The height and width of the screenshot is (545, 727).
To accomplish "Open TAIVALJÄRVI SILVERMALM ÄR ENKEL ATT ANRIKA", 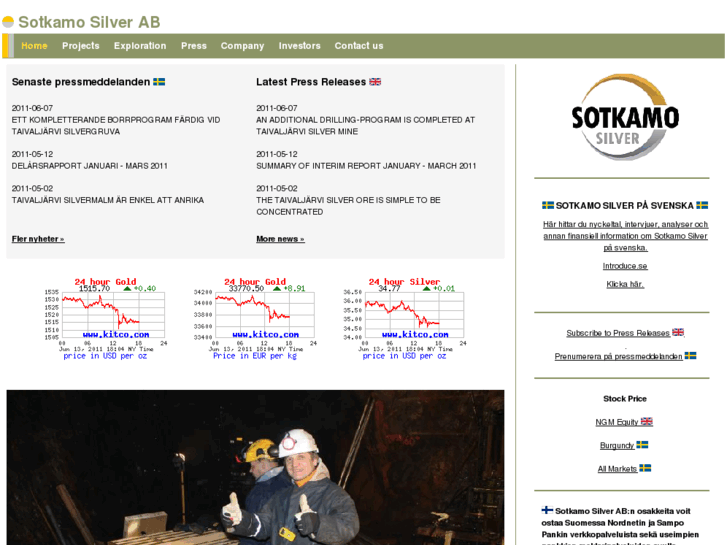I will coord(108,200).
